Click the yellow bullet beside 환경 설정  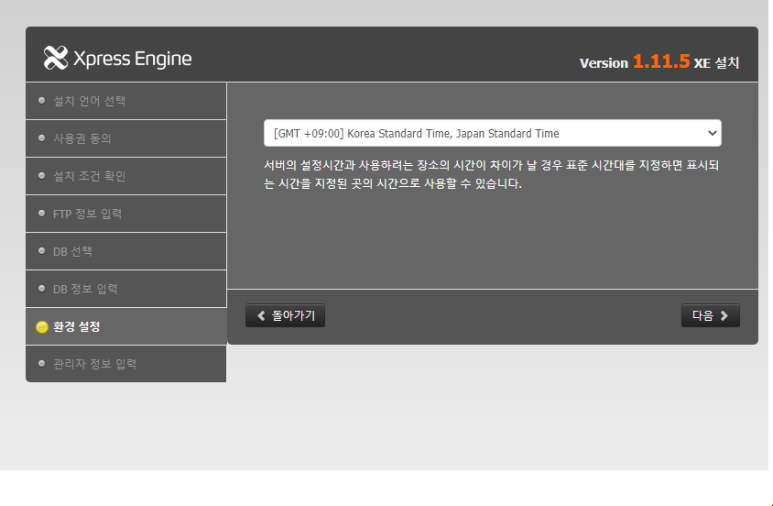pyautogui.click(x=42, y=327)
